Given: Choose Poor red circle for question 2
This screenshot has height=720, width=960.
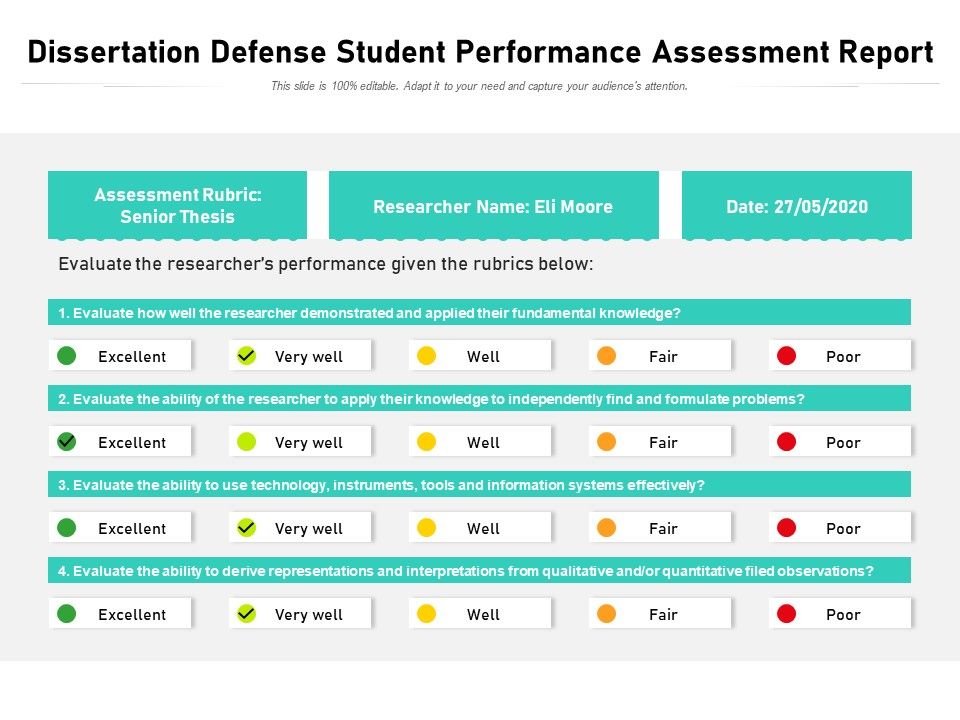Looking at the screenshot, I should [787, 441].
